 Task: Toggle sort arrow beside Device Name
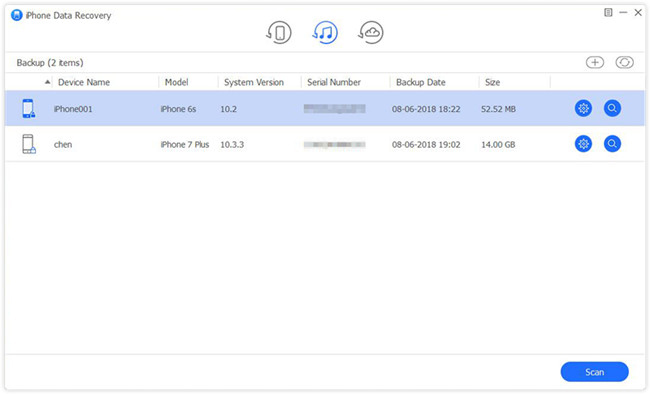tap(48, 82)
